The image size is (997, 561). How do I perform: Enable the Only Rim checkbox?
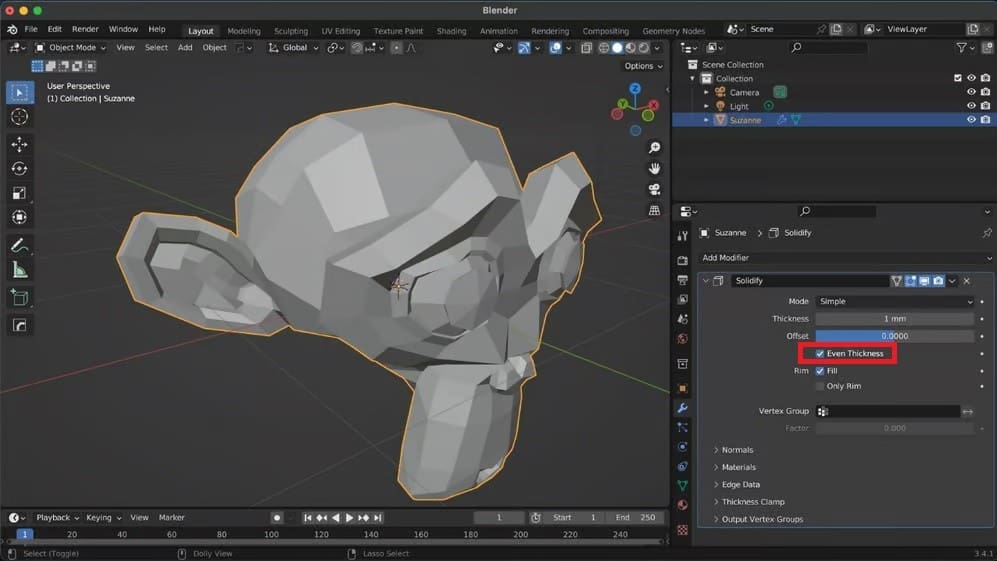820,386
